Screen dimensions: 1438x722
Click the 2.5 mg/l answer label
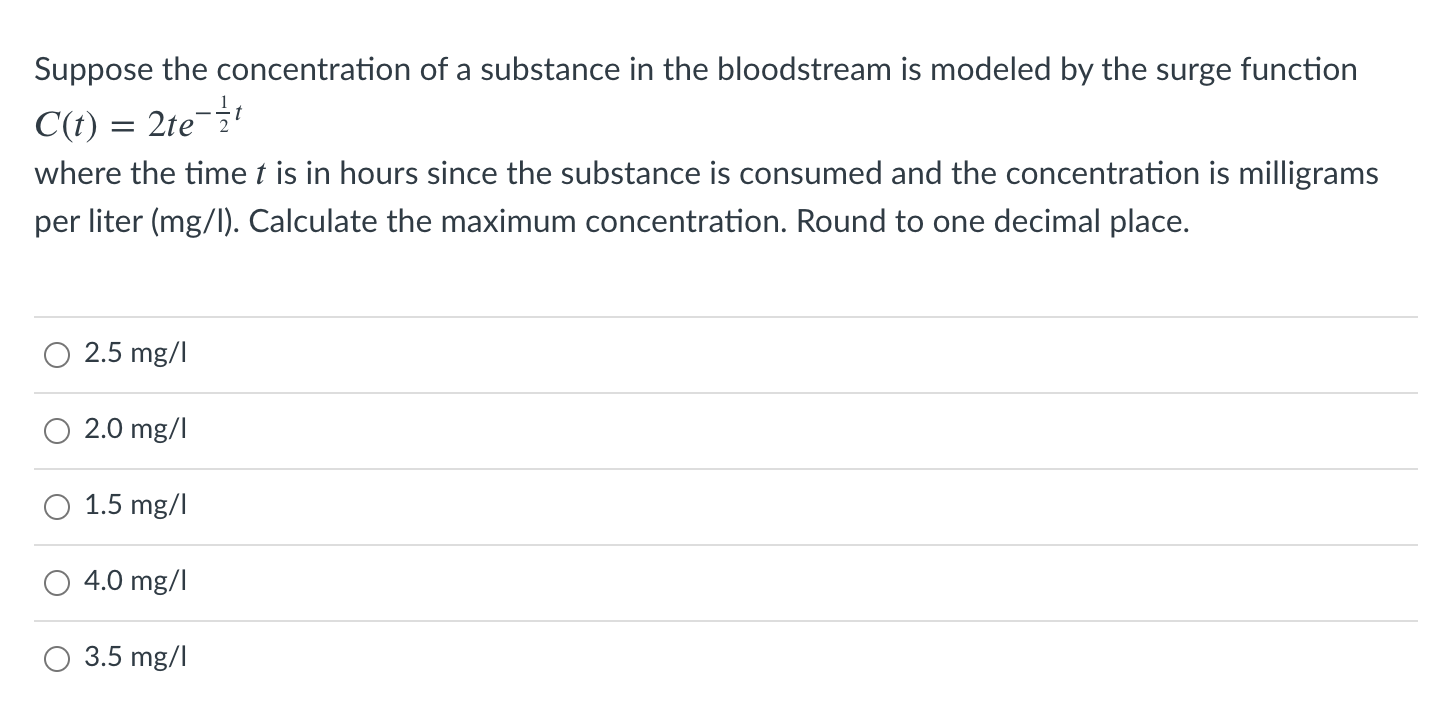tap(135, 353)
